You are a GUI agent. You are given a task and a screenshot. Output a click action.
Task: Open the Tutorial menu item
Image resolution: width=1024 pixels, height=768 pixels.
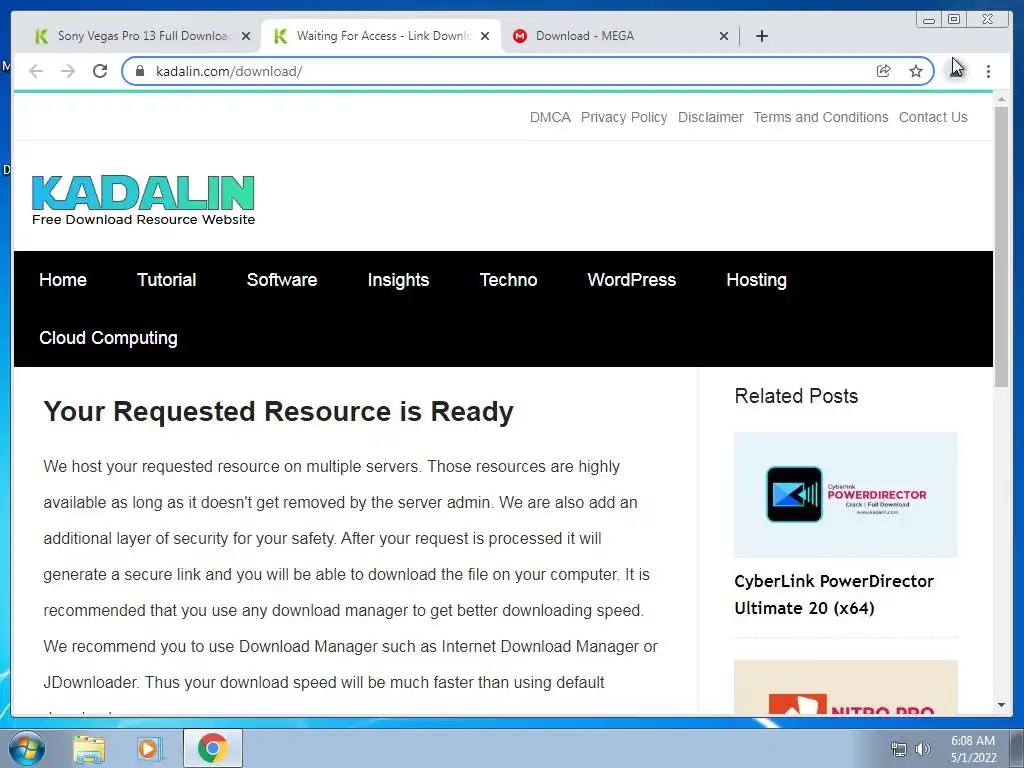pyautogui.click(x=167, y=280)
